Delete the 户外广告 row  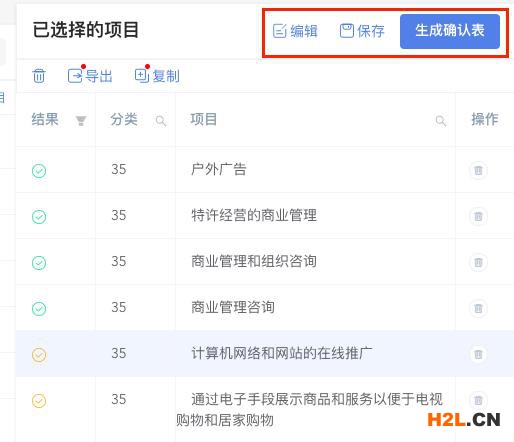click(478, 170)
